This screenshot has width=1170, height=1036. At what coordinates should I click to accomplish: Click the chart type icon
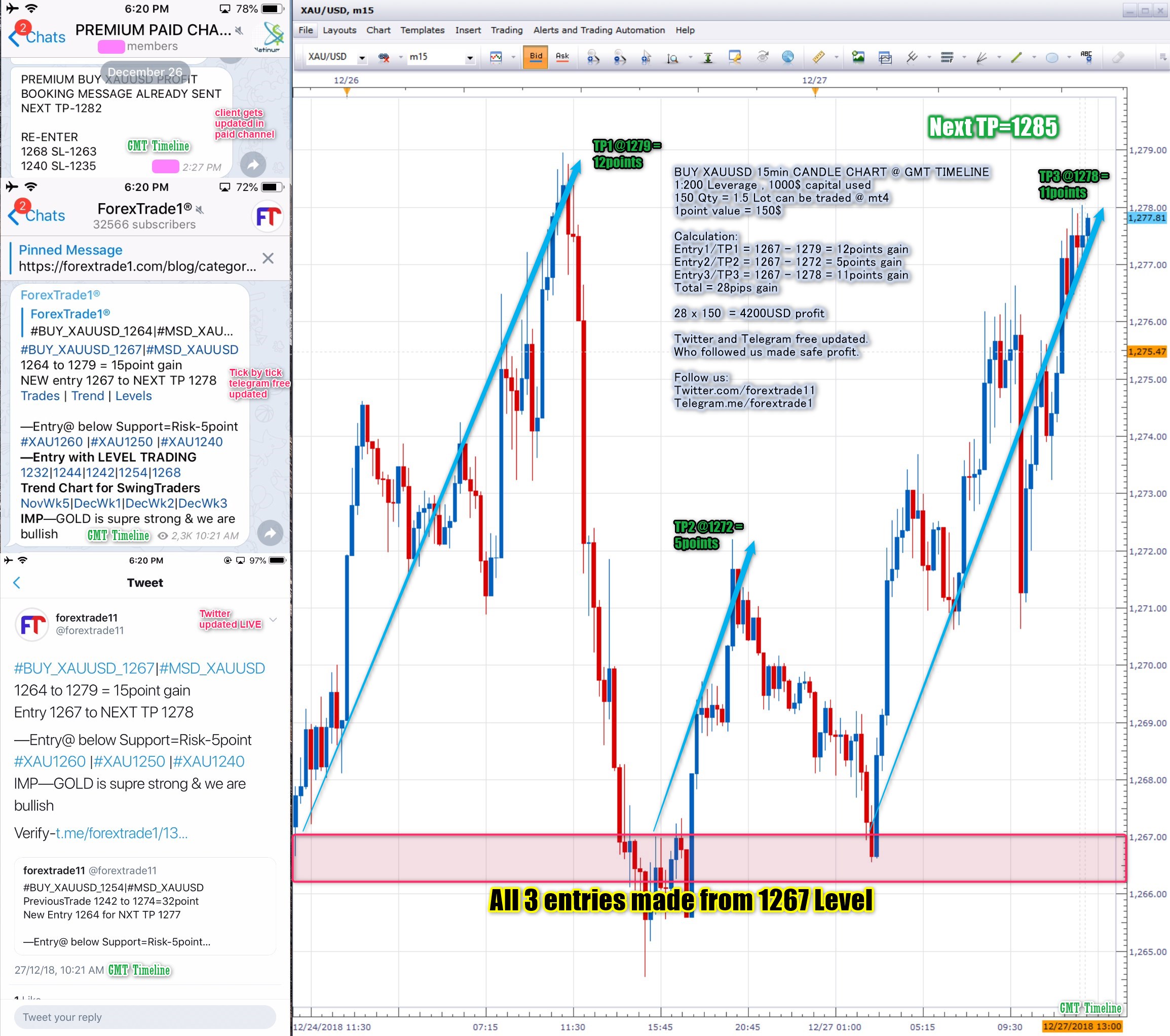(496, 57)
